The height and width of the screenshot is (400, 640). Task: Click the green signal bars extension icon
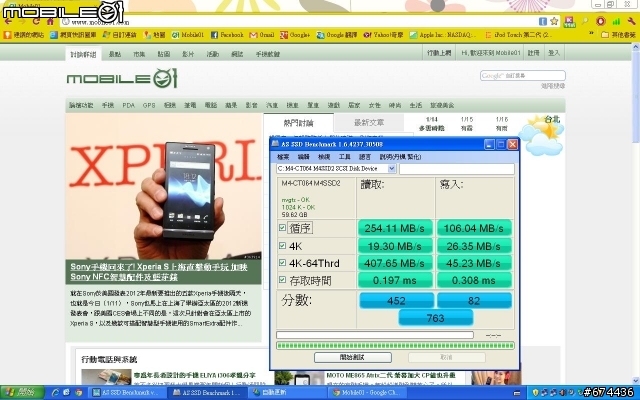(616, 21)
